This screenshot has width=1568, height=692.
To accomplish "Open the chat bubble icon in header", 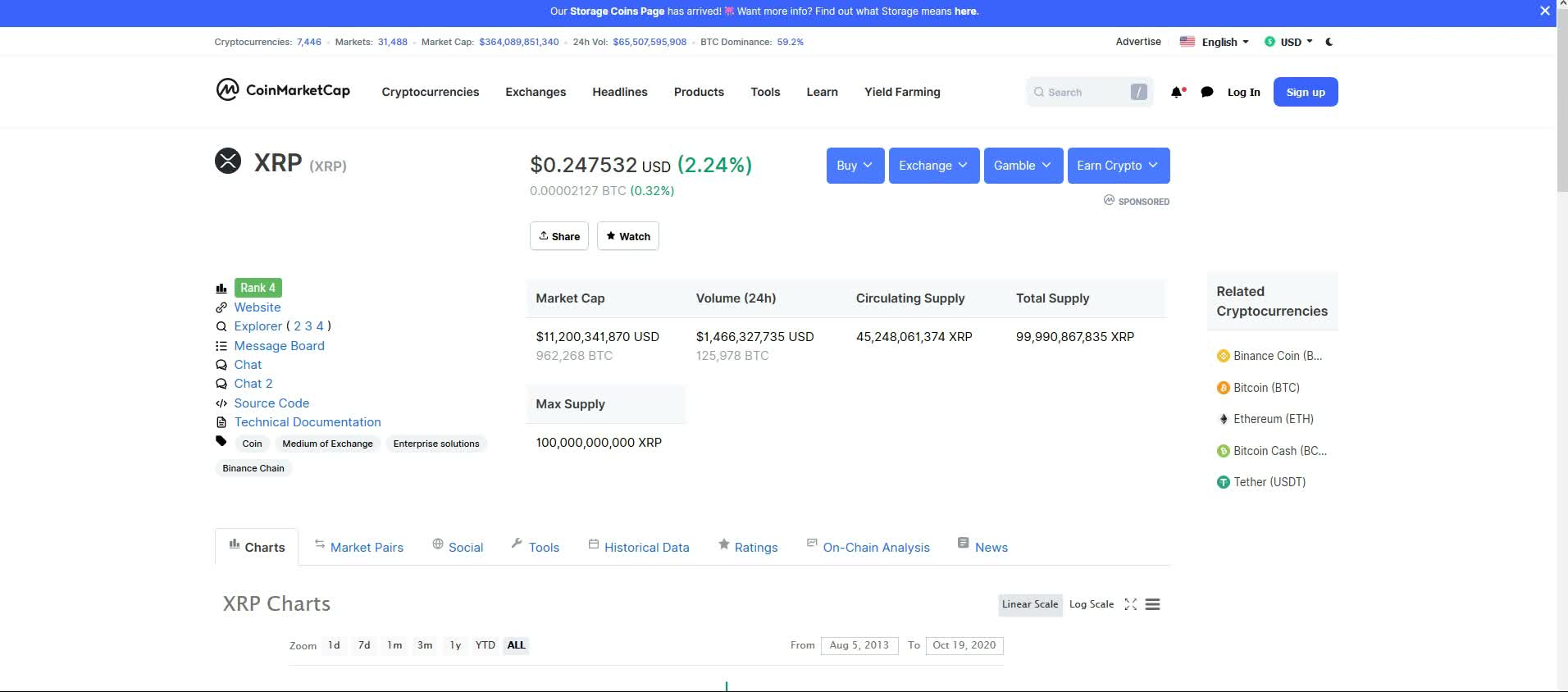I will [1206, 93].
